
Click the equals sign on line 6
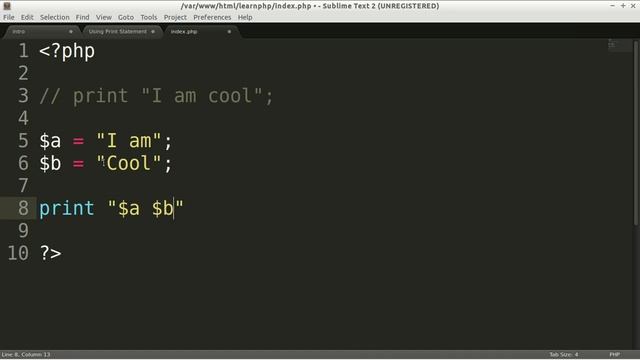coord(78,164)
